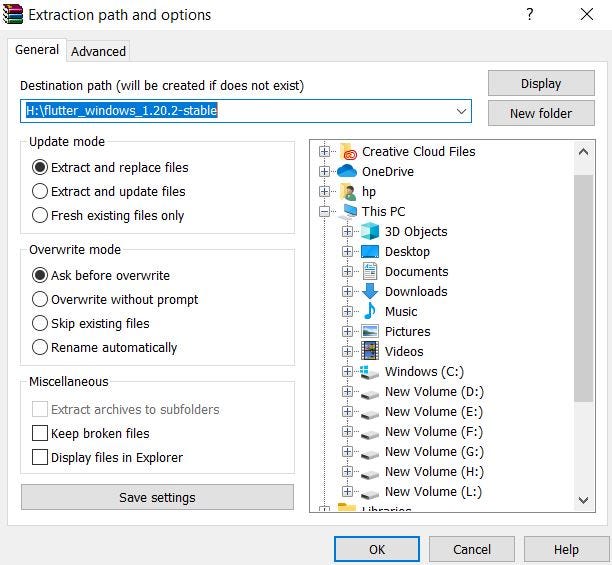Screen dimensions: 612x565
Task: Click the Save settings button
Action: [x=157, y=497]
